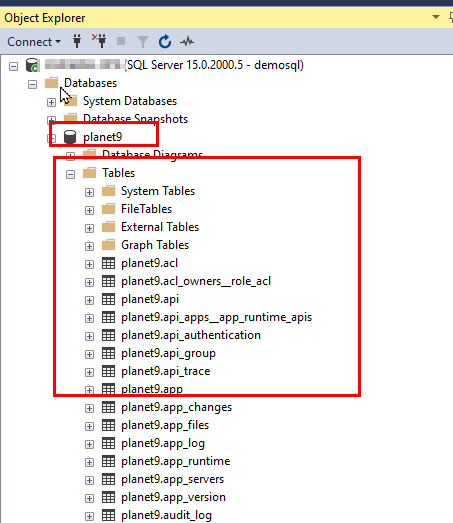Click the Tables folder icon
Screen dimensions: 453x523
tap(89, 173)
